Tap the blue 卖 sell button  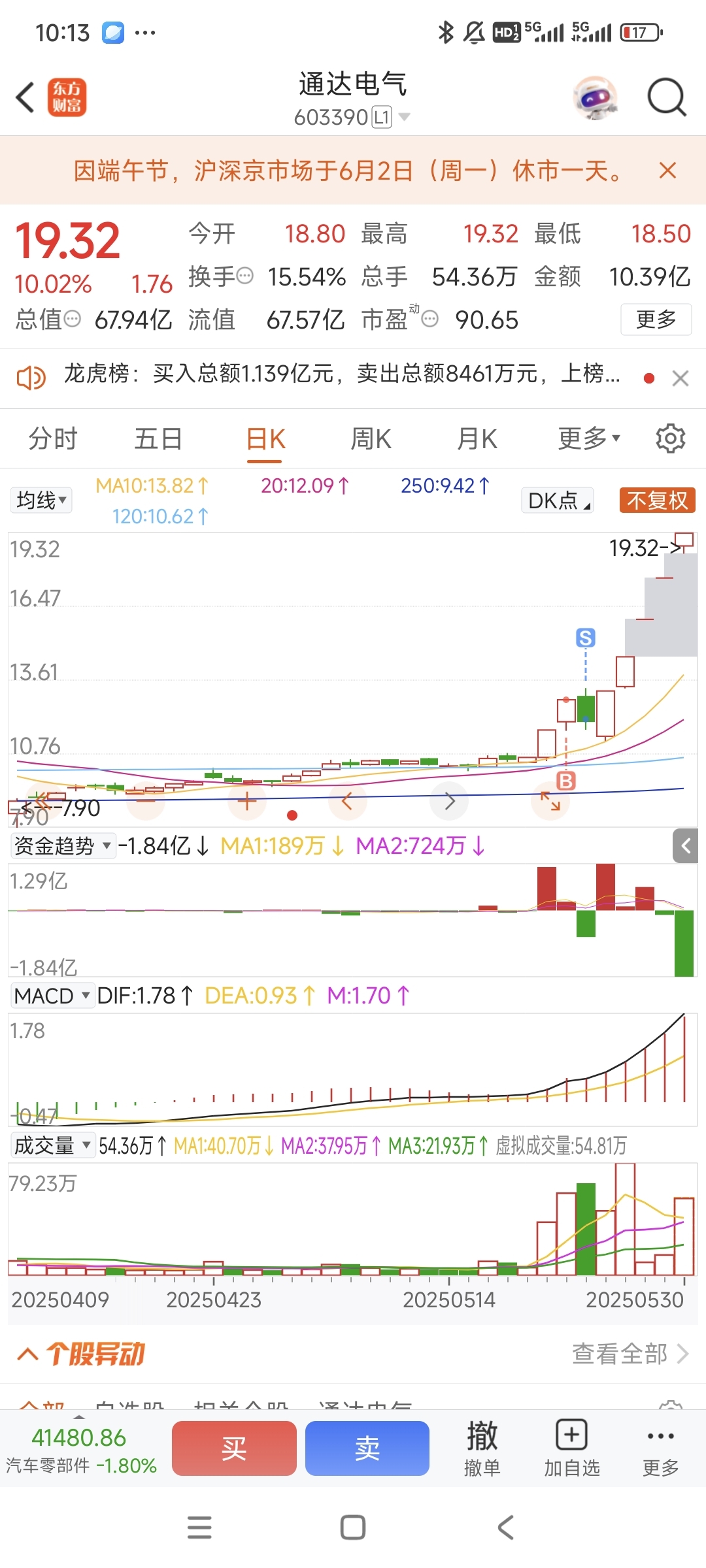pos(367,1448)
